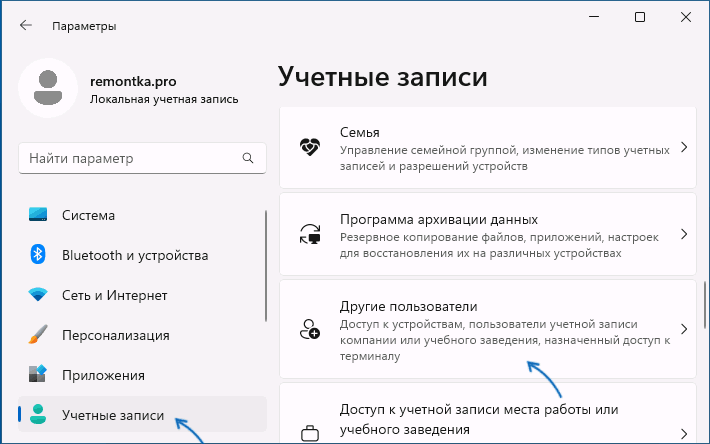Open Другие пользователи card

coord(488,329)
